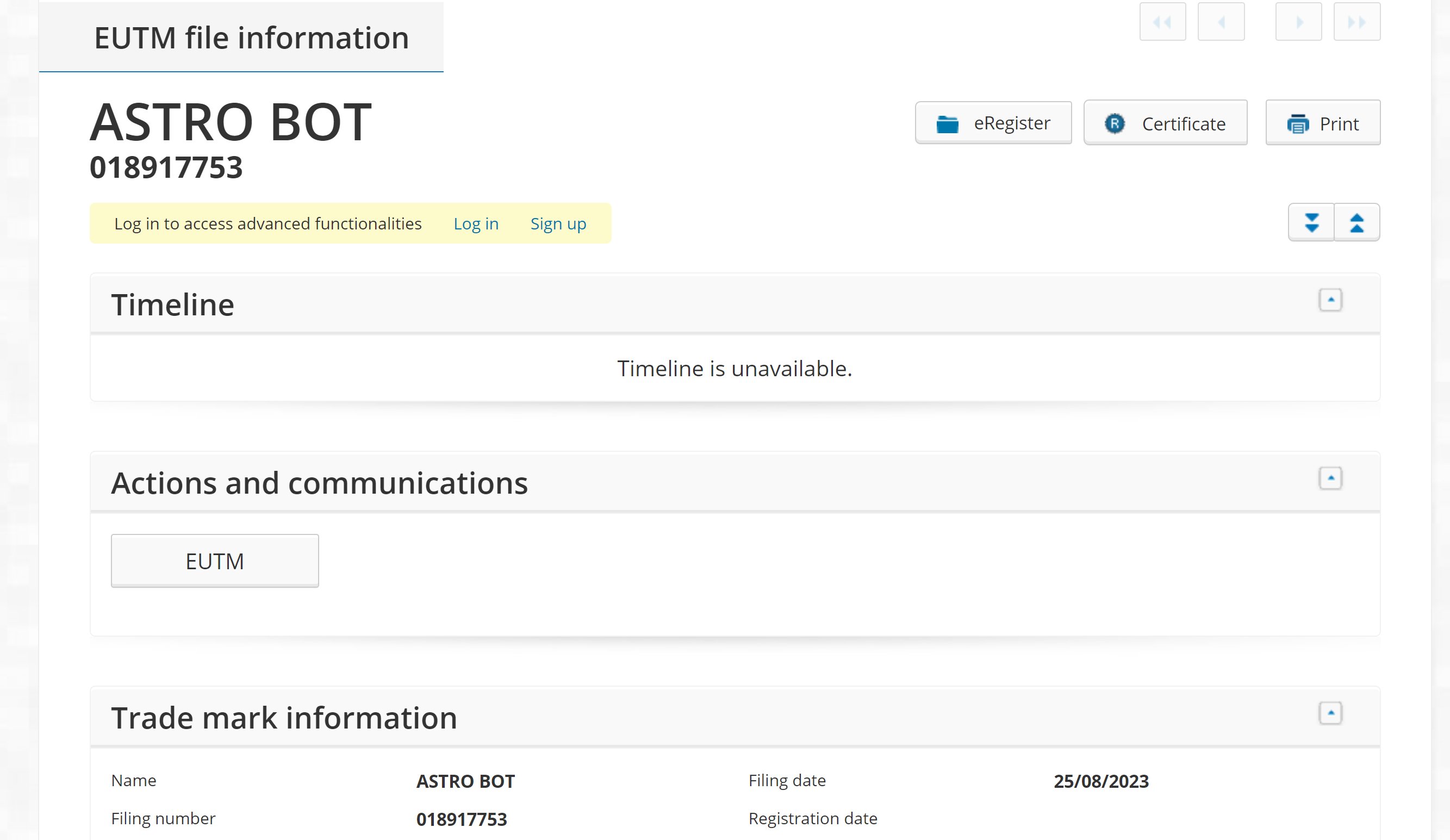1450x840 pixels.
Task: Click the Timeline section heading
Action: pos(173,305)
